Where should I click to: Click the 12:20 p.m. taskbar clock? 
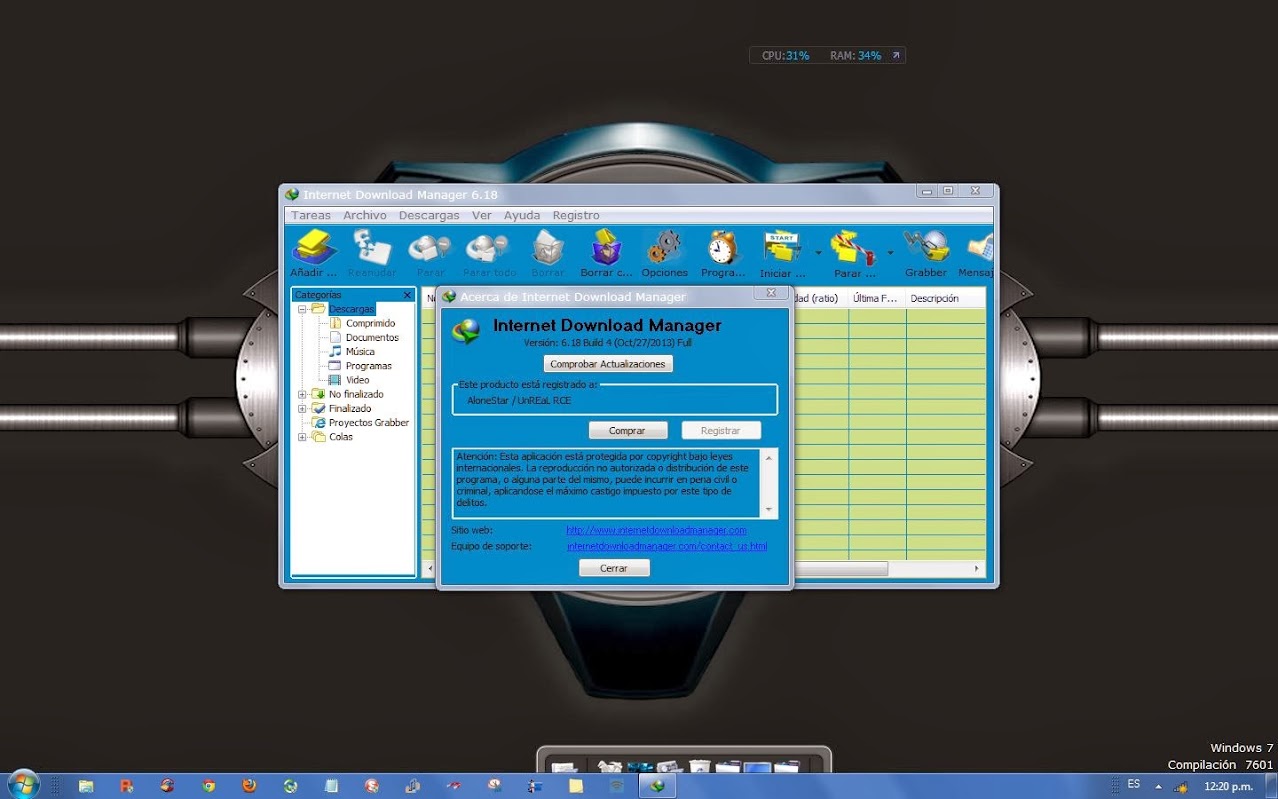(1228, 786)
